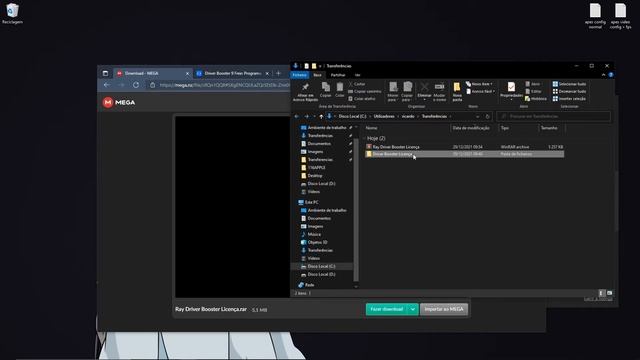Open Reciclagem bin on desktop
The width and height of the screenshot is (640, 360).
pyautogui.click(x=12, y=13)
